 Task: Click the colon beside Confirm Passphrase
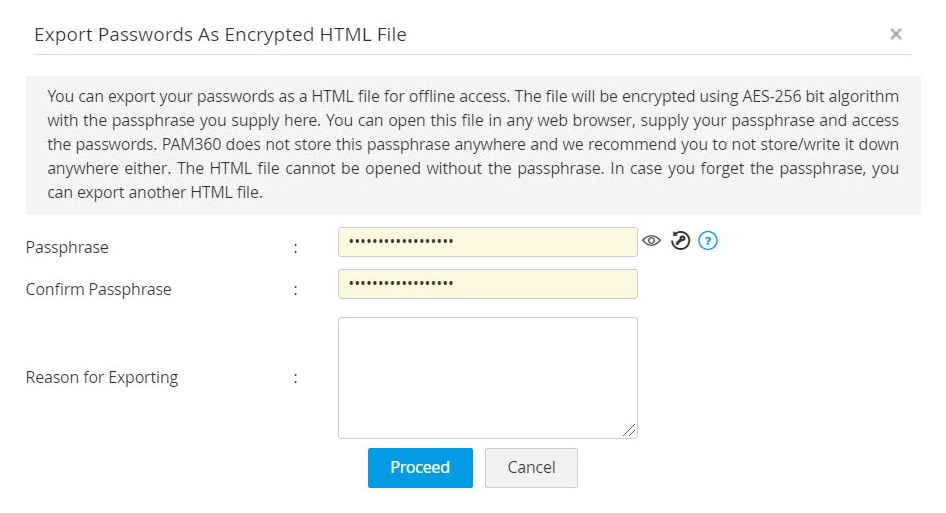pyautogui.click(x=295, y=289)
